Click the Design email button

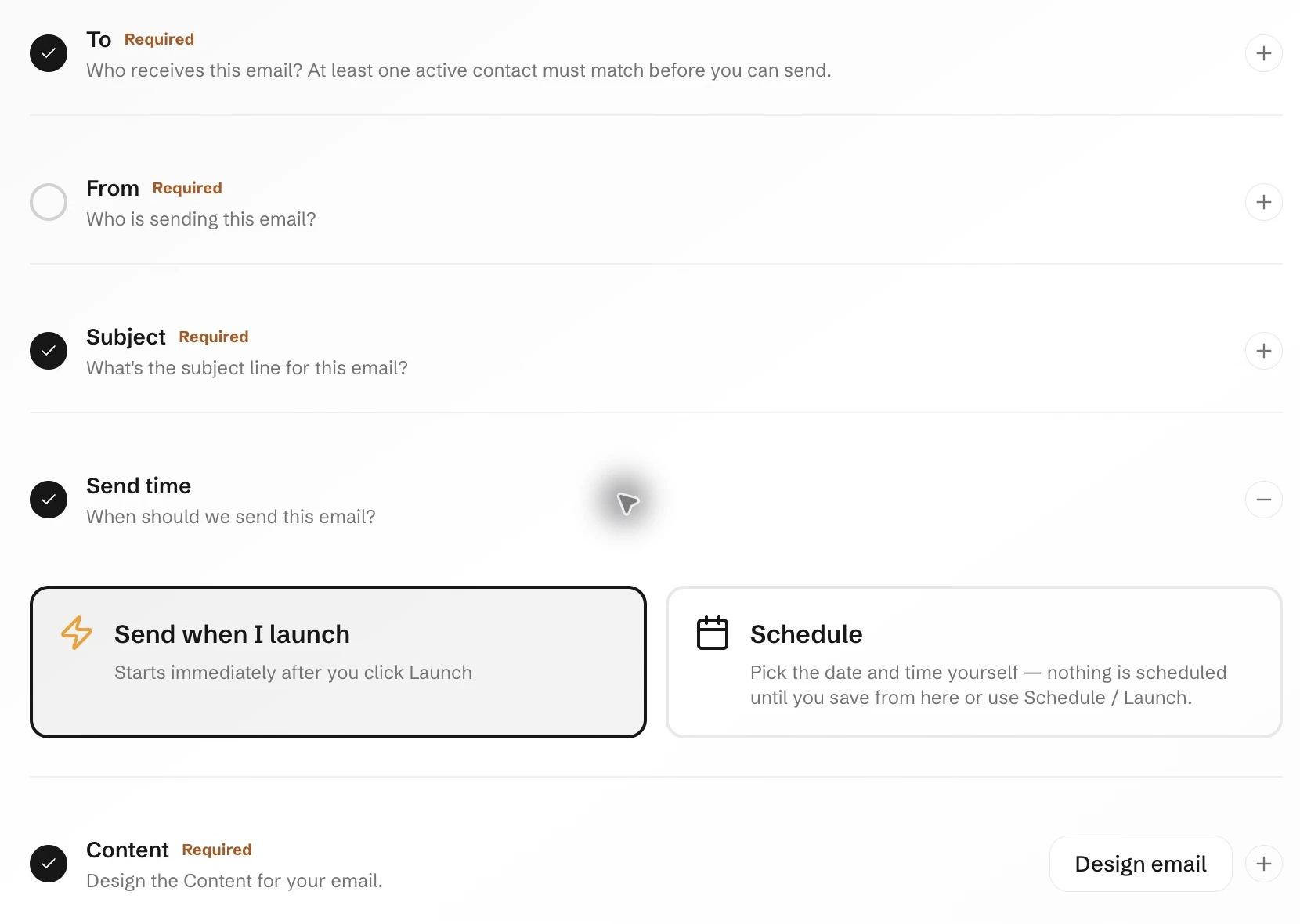point(1140,864)
